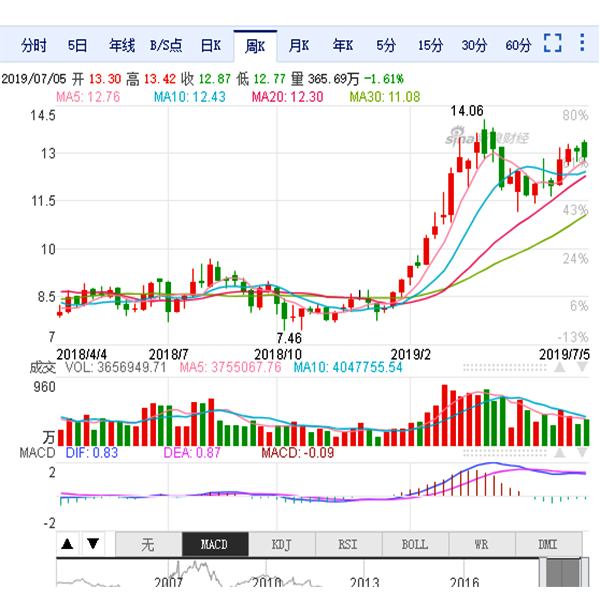Click gray up triangle in volume panel header
Screen dimensions: 600x600
point(559,368)
